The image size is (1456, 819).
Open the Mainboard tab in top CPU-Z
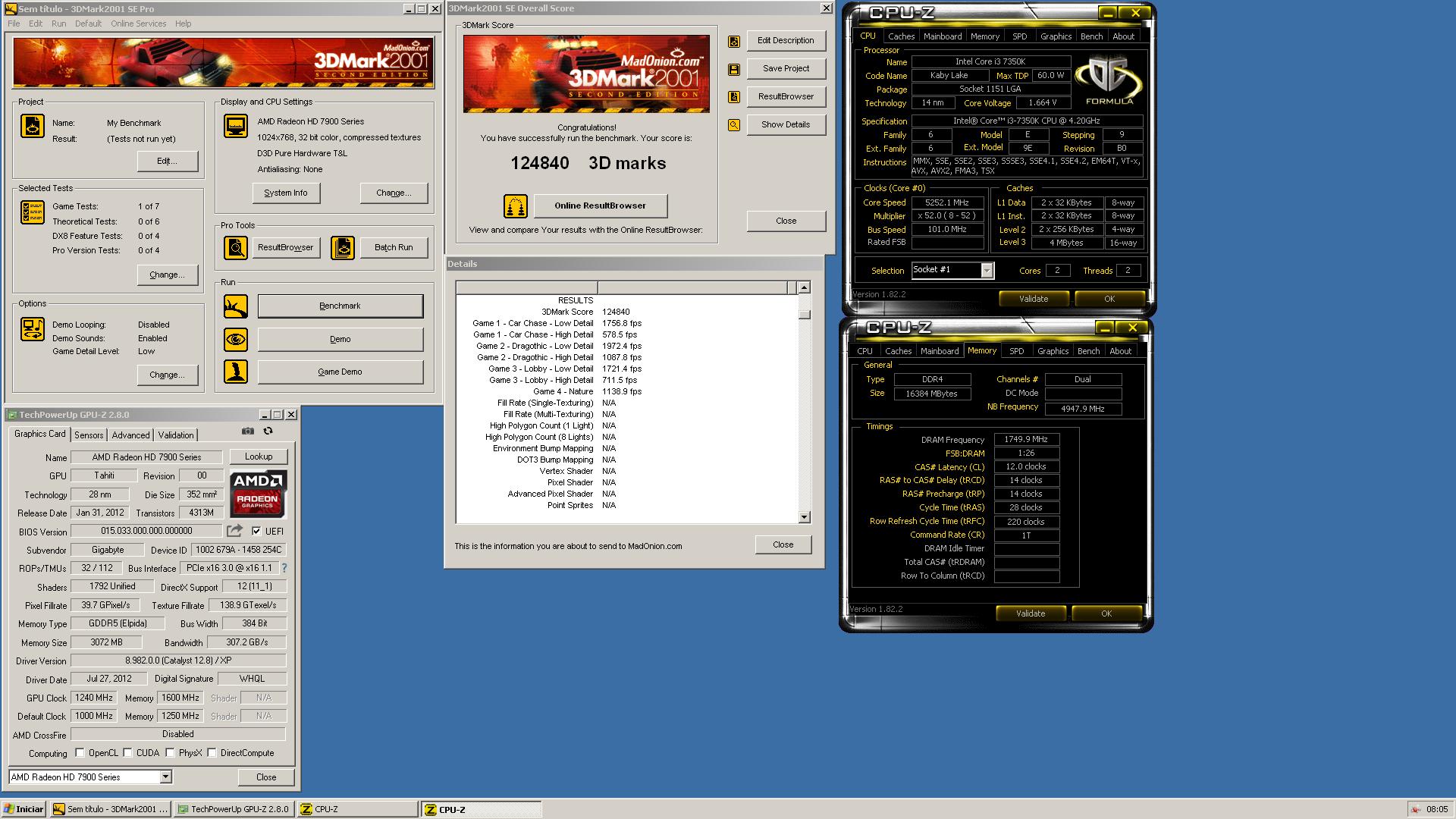943,36
